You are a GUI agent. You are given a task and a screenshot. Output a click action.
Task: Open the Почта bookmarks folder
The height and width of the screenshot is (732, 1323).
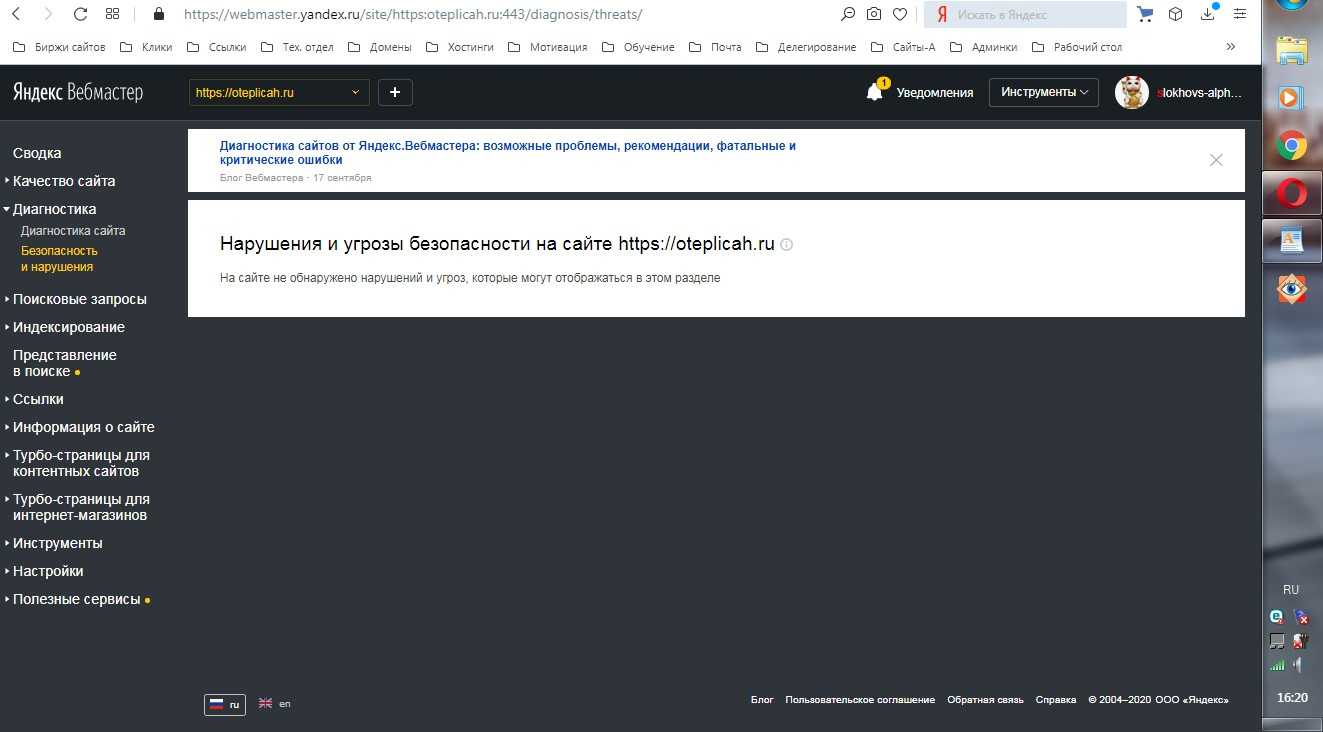pyautogui.click(x=716, y=47)
